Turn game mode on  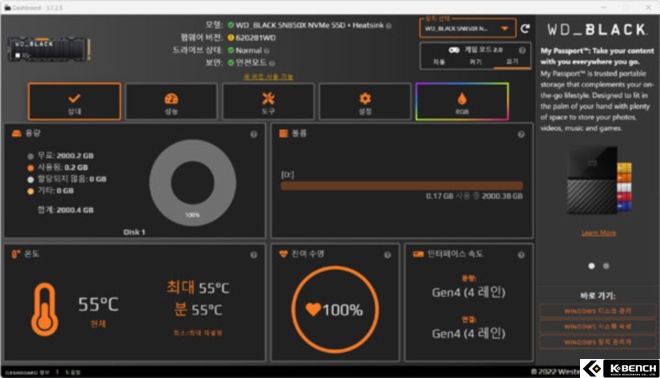click(x=475, y=62)
